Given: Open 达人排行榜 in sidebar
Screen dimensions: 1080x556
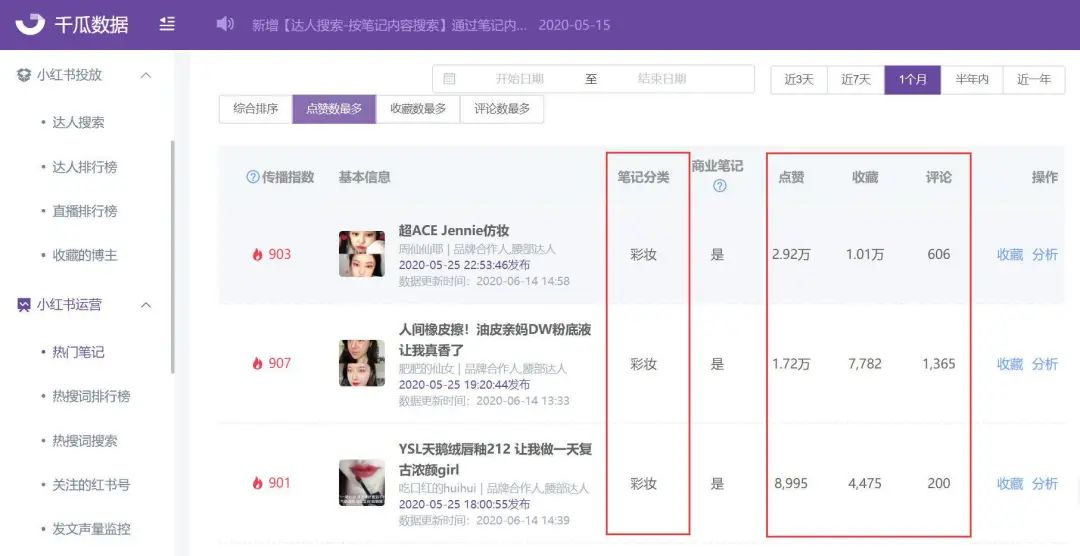Looking at the screenshot, I should click(x=85, y=167).
